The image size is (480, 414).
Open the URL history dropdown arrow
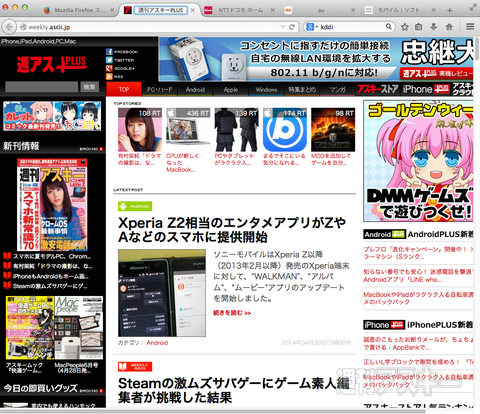[283, 27]
